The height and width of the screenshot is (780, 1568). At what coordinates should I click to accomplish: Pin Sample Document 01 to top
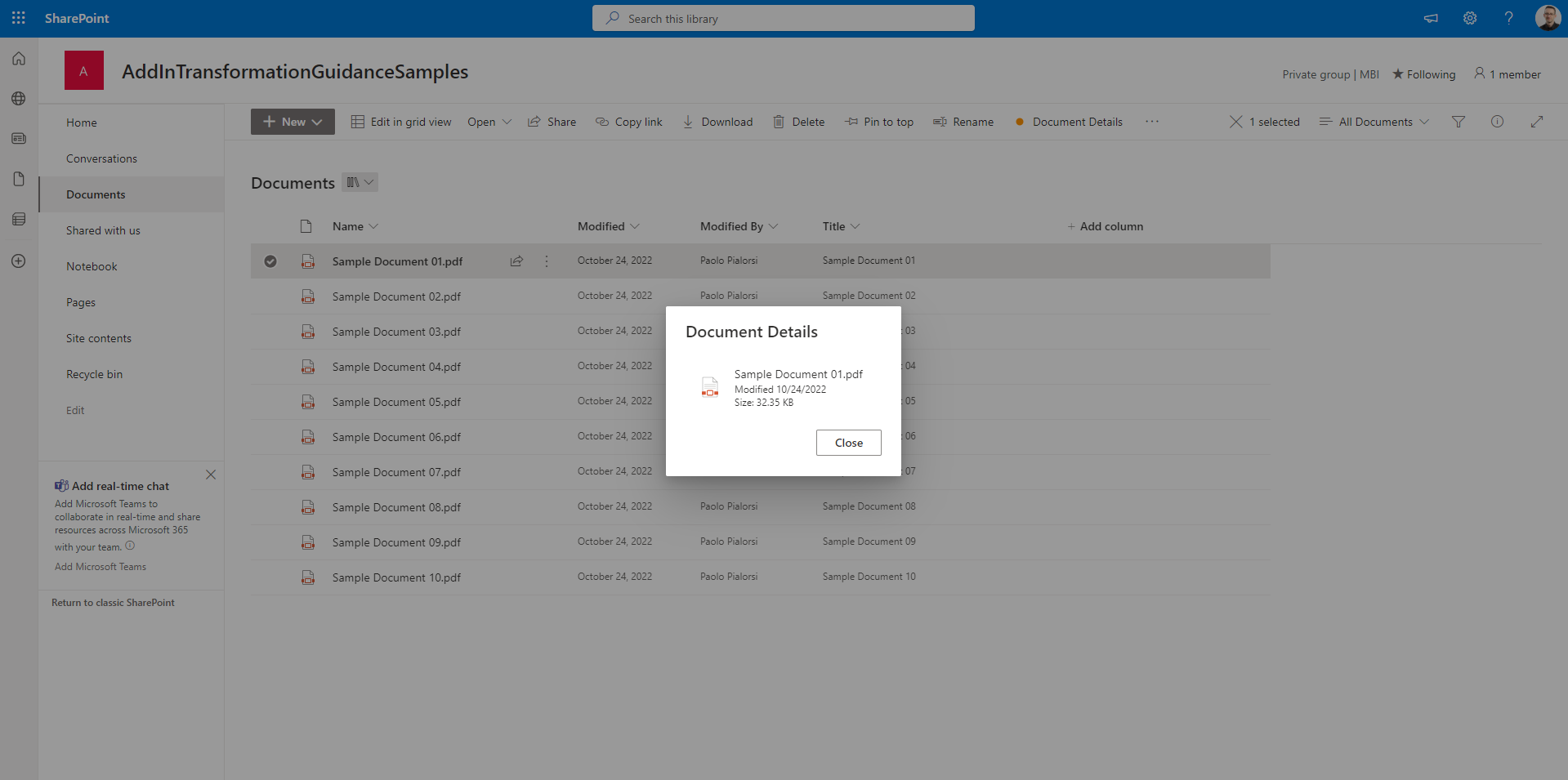coord(879,122)
